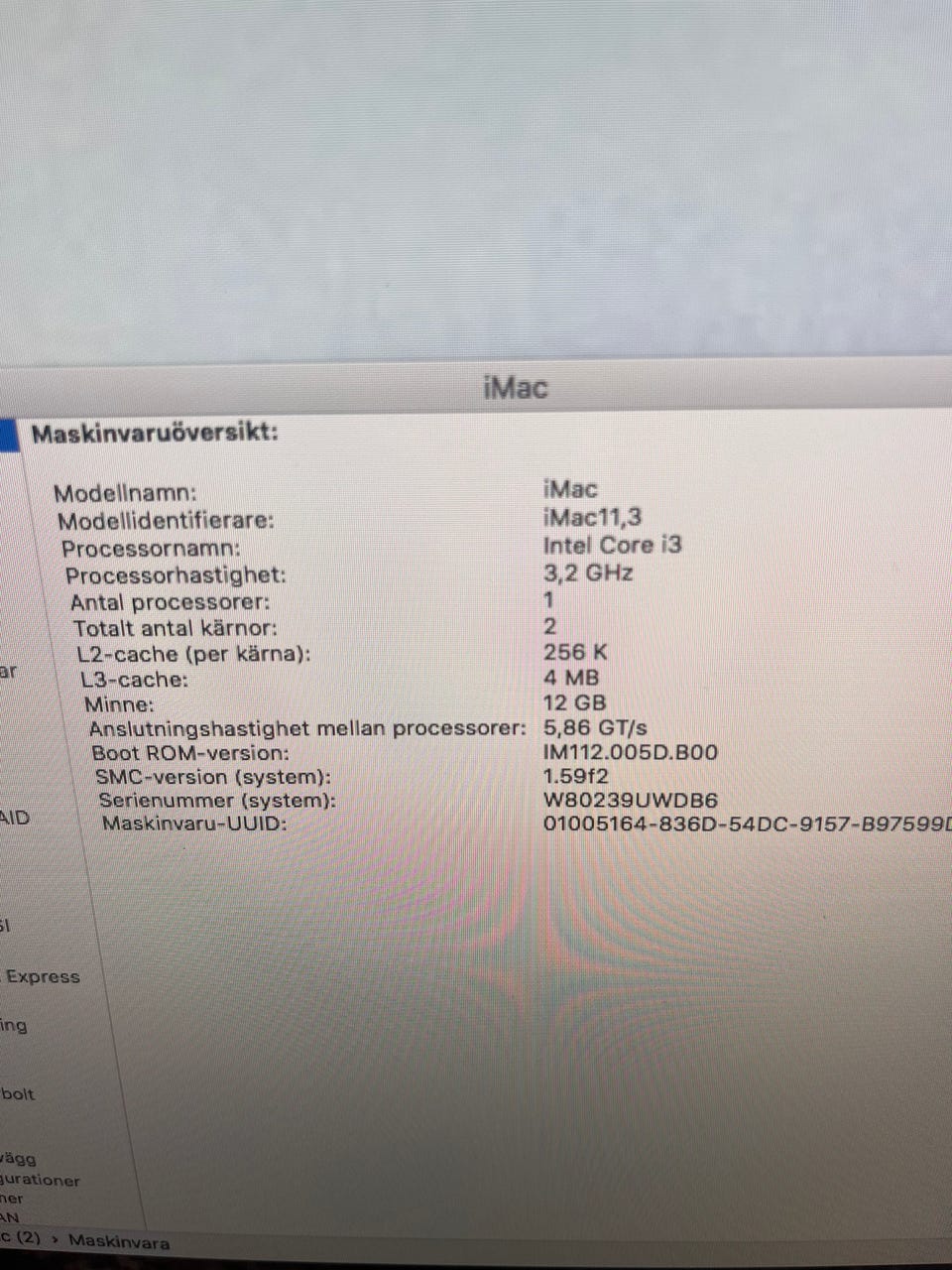Click the Boot ROM-version label
Image resolution: width=952 pixels, height=1270 pixels.
click(191, 753)
